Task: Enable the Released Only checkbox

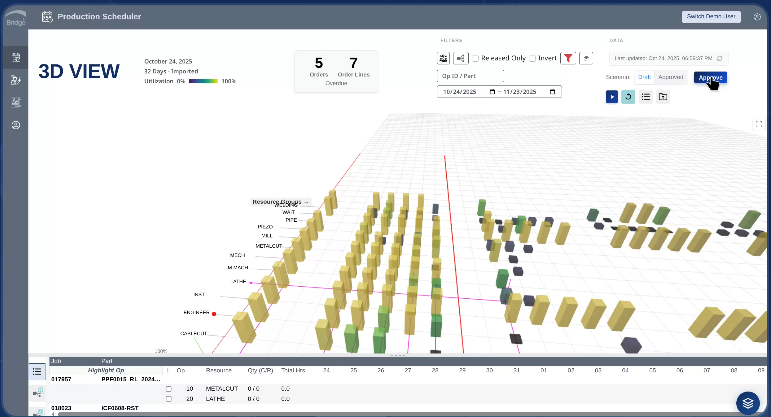Action: point(475,59)
